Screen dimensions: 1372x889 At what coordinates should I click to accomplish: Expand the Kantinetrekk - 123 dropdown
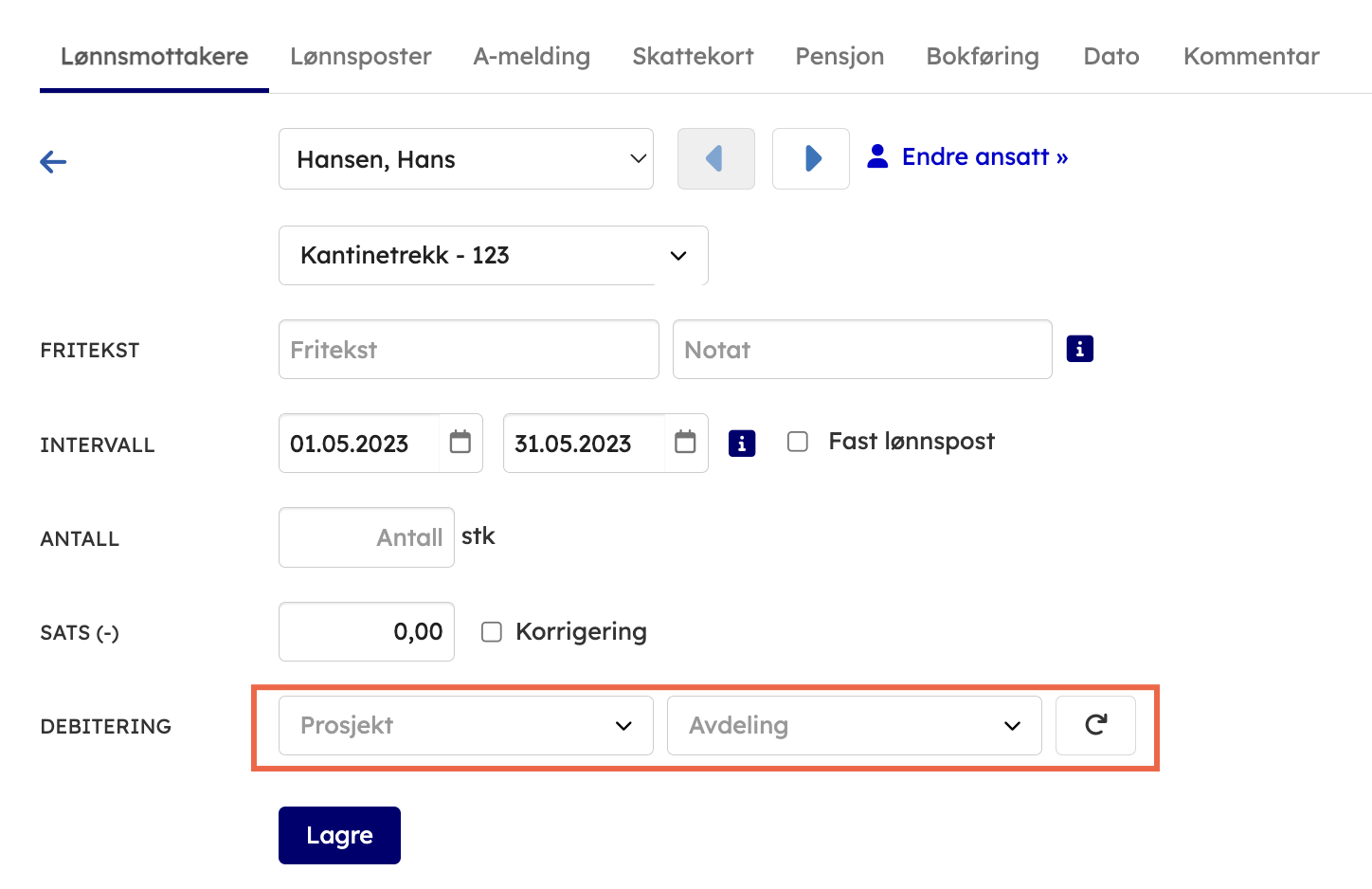coord(493,256)
